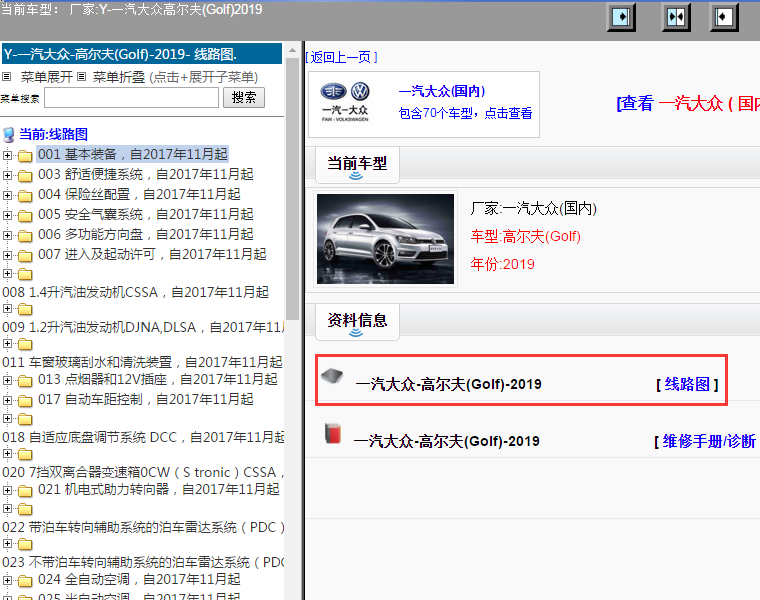Select 009 1.2升汽油发动机DJNA,DLSA item
Image resolution: width=760 pixels, height=600 pixels.
pos(143,328)
